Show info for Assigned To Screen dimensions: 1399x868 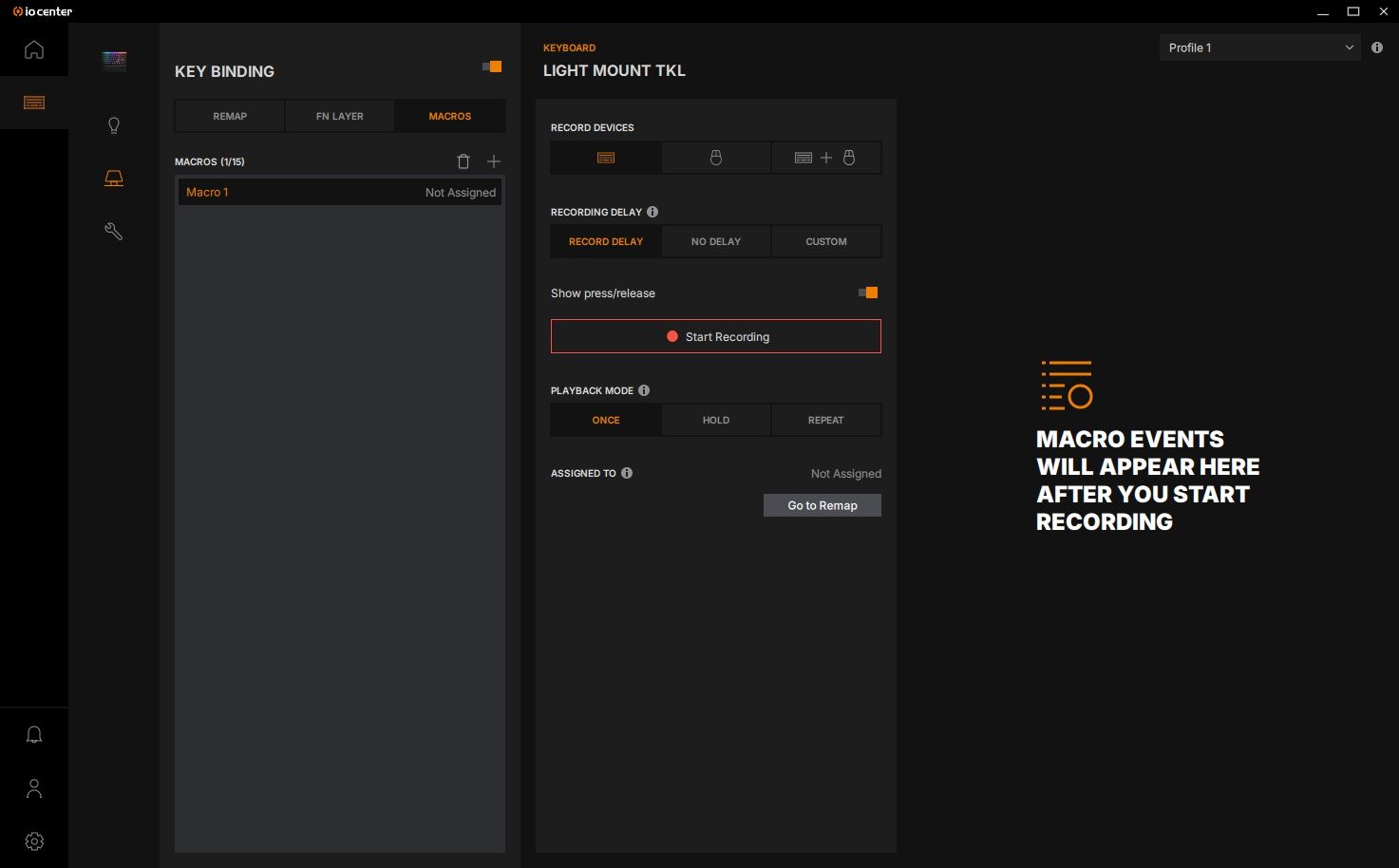click(627, 473)
